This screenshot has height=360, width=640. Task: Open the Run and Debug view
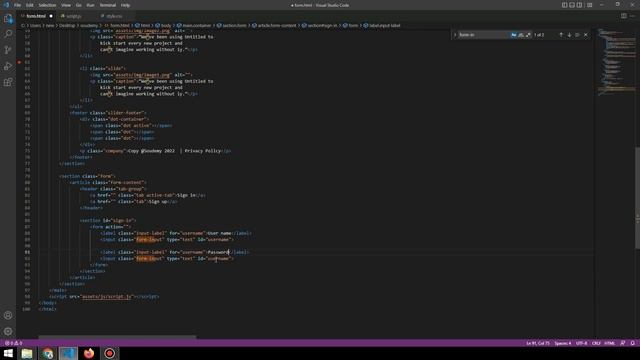(x=8, y=66)
